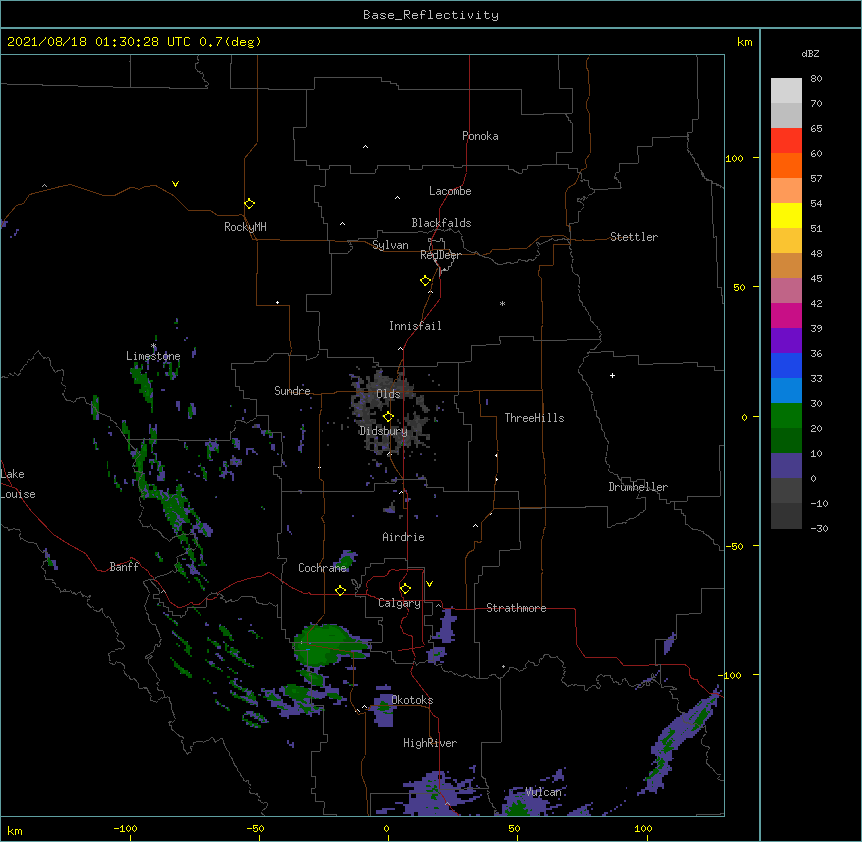Select the Strathmore city label
The image size is (862, 842).
516,608
